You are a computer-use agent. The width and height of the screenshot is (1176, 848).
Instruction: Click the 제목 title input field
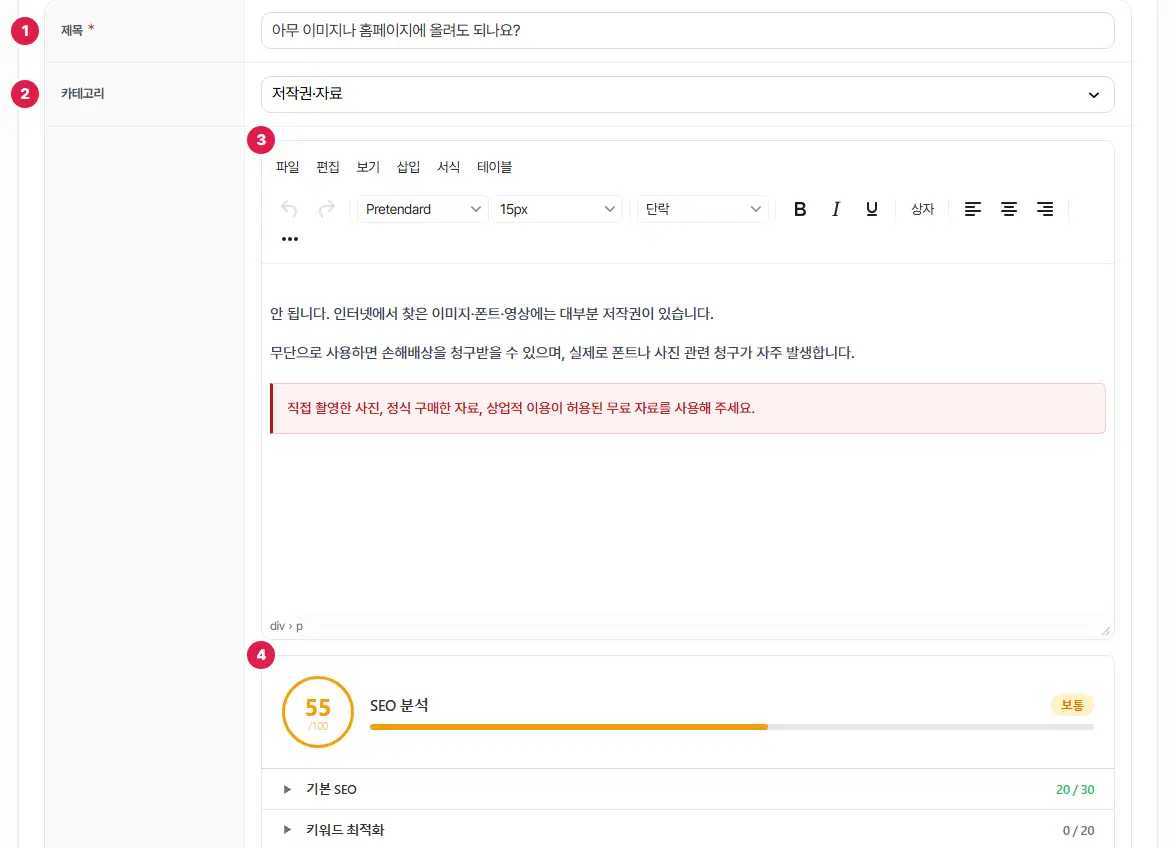[x=687, y=31]
